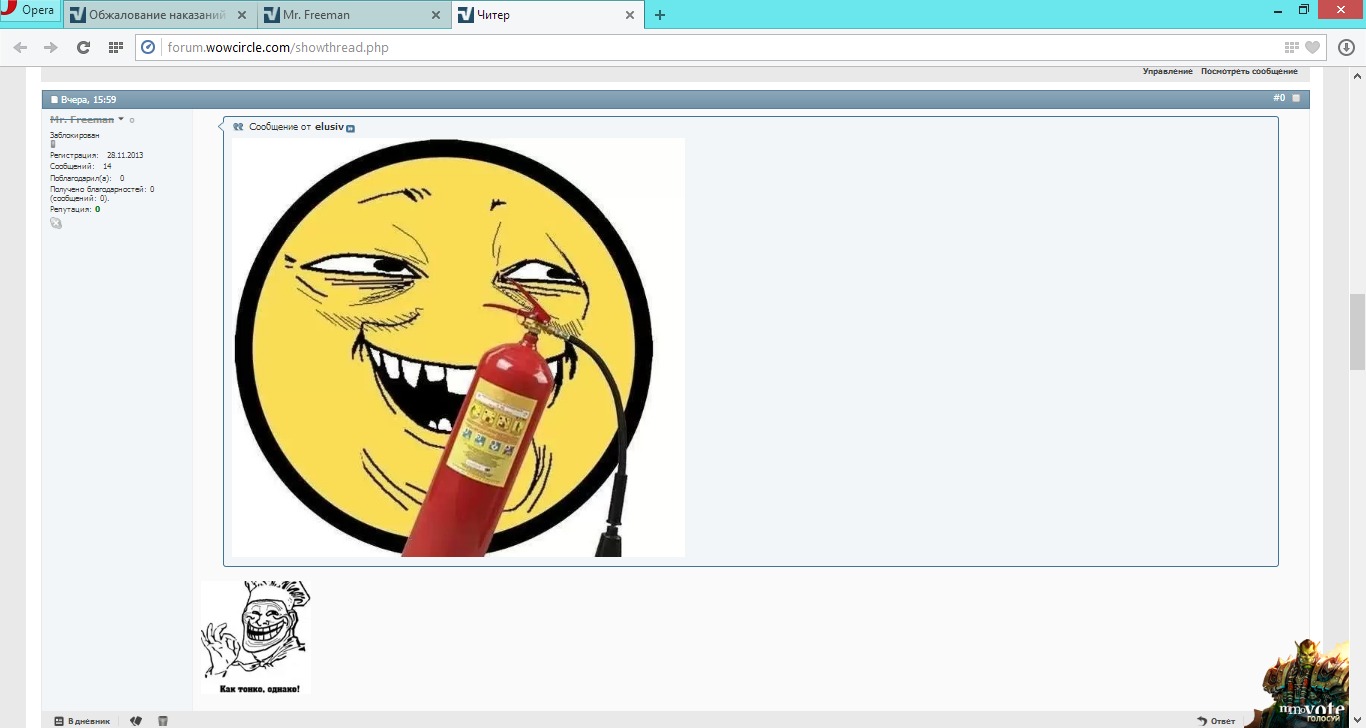
Task: Reload the current forum page
Action: (x=83, y=47)
